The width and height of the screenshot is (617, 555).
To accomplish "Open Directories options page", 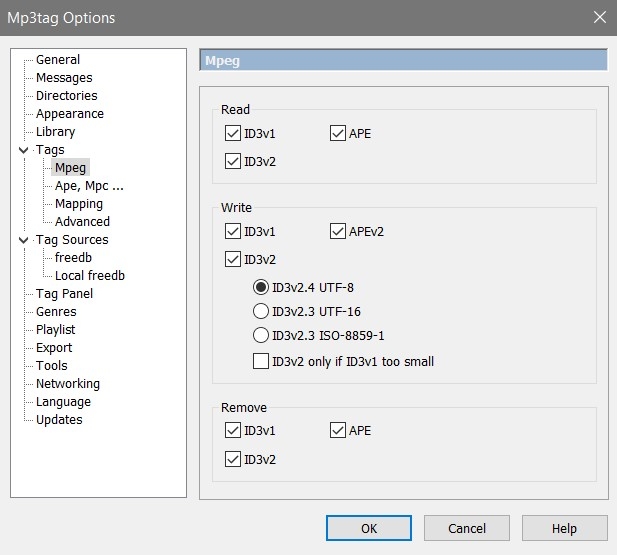I will (67, 96).
